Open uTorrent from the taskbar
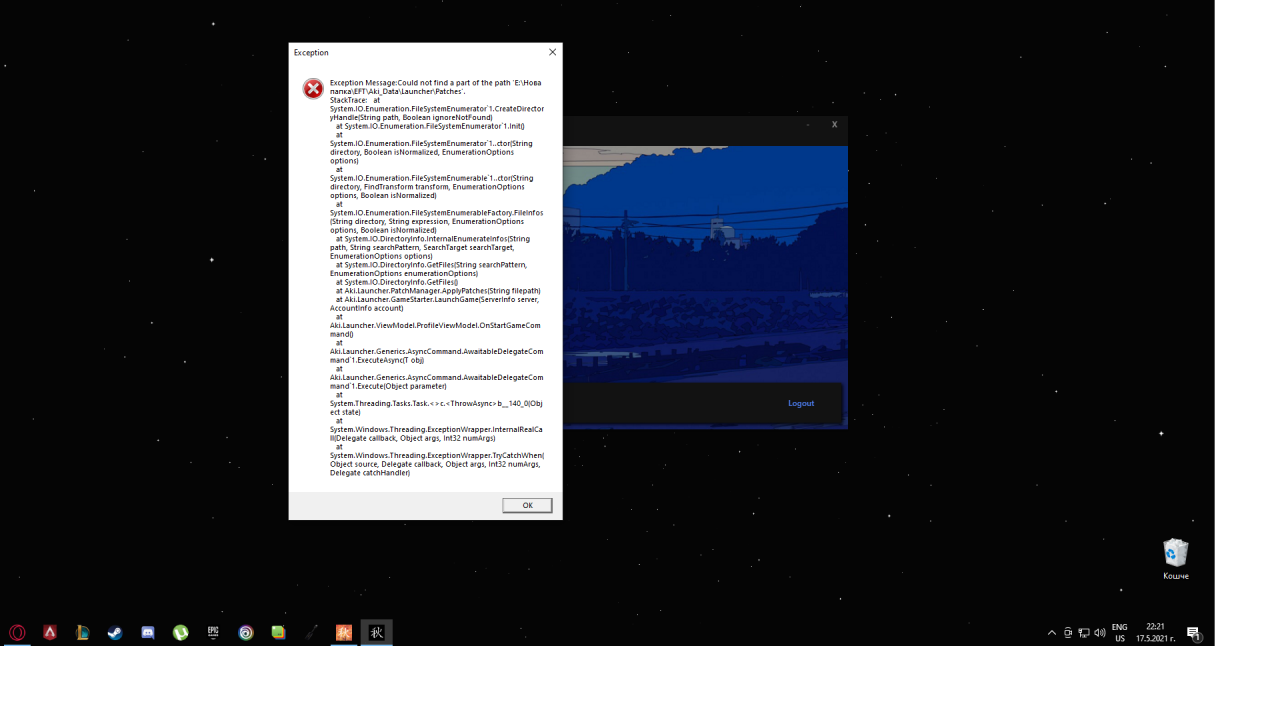 (181, 632)
